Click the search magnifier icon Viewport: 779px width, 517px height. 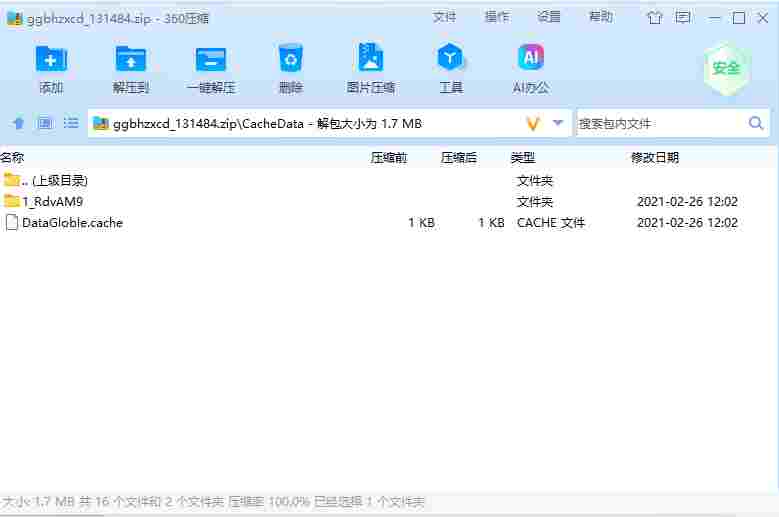click(756, 123)
